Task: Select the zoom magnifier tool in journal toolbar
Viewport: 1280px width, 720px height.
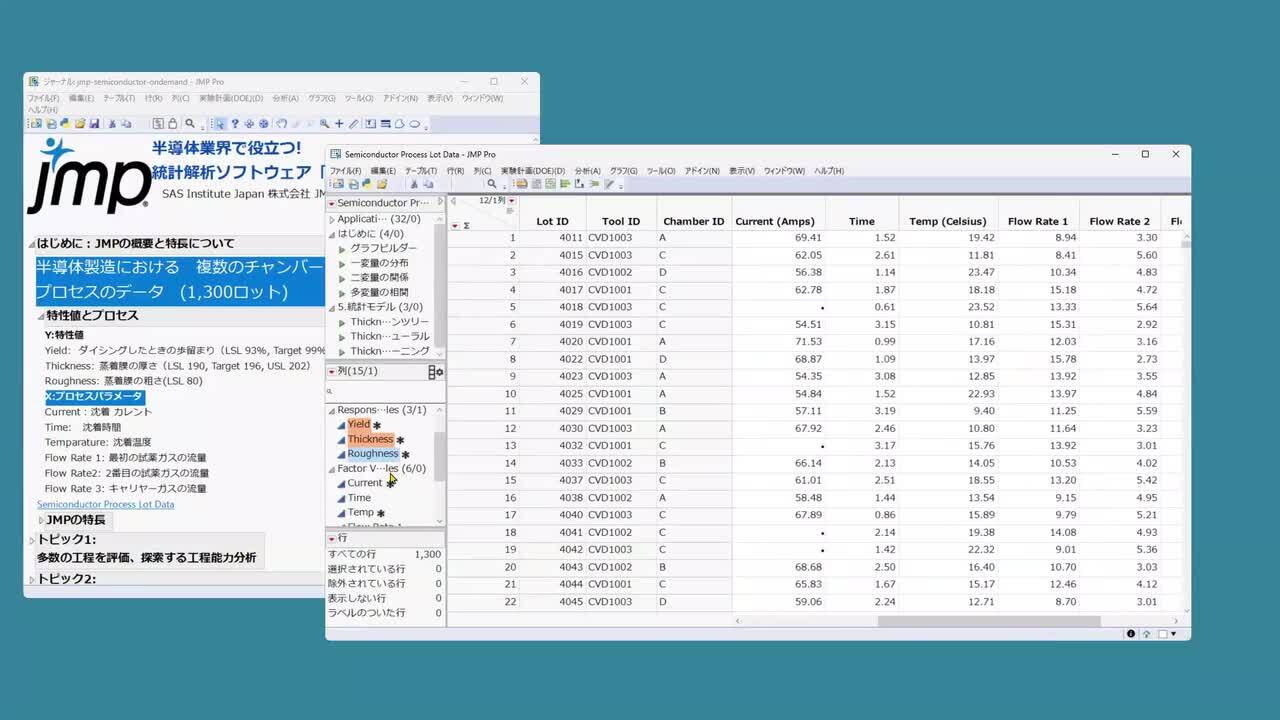Action: click(324, 124)
